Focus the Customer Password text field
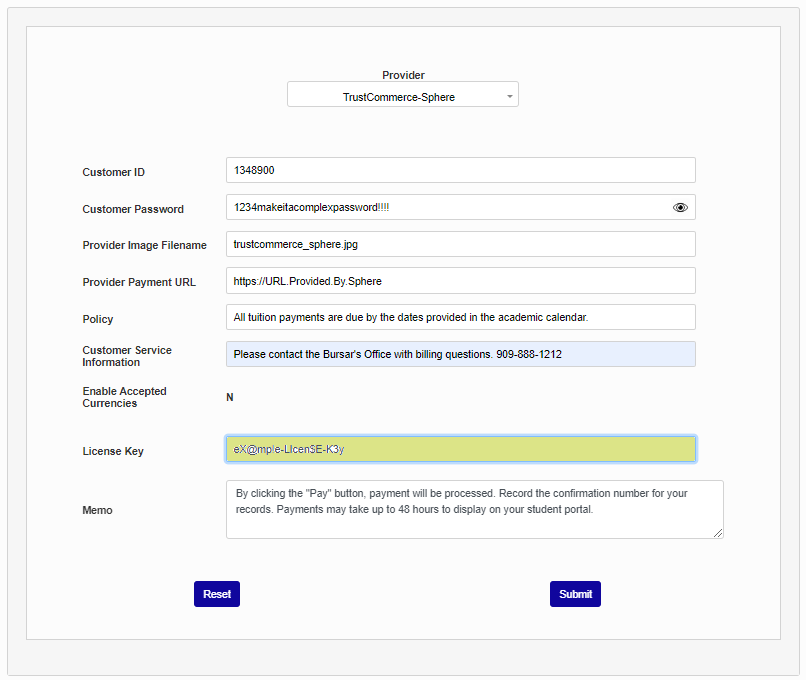Viewport: 806px width, 680px height. [445, 208]
